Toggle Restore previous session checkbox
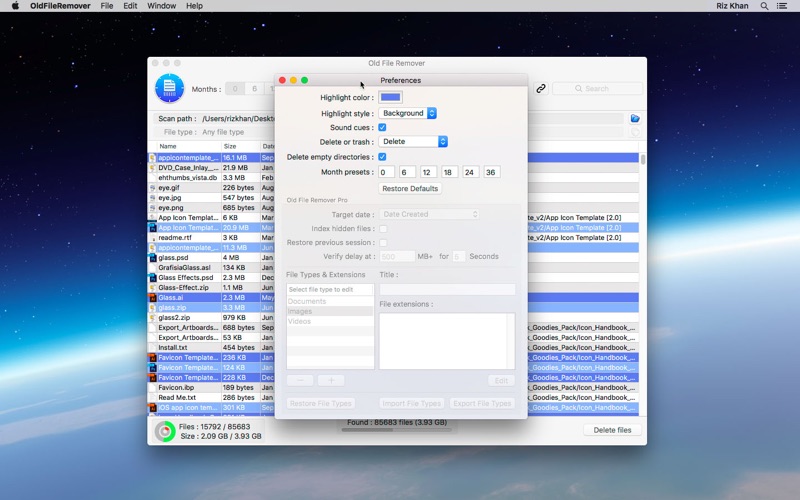Image resolution: width=800 pixels, height=500 pixels. (x=383, y=242)
